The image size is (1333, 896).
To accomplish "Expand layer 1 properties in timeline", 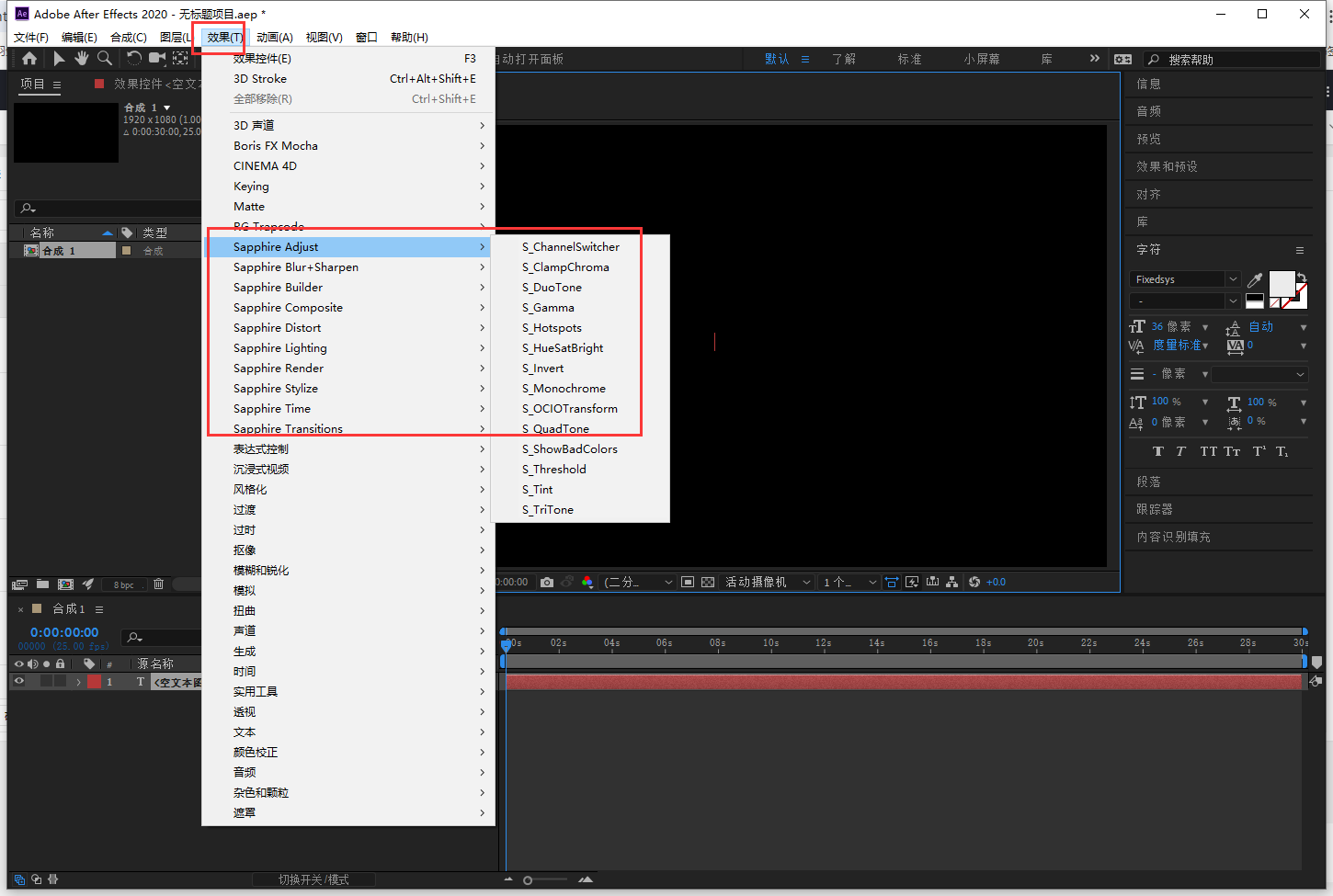I will (79, 682).
